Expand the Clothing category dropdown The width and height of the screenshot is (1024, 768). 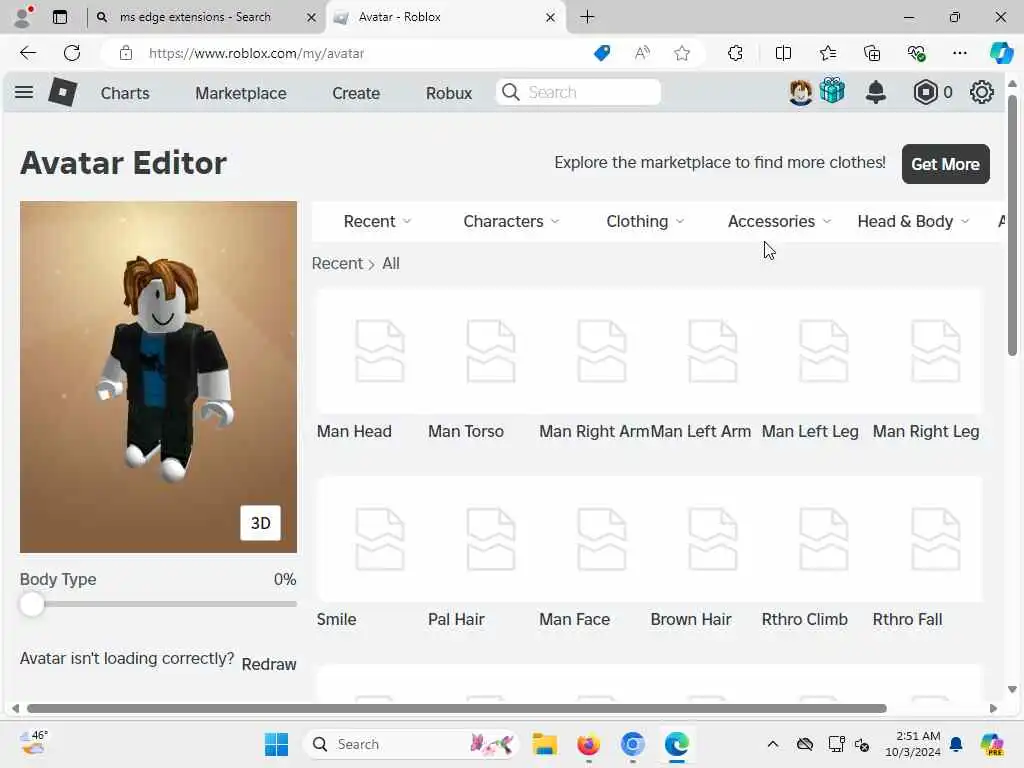click(645, 221)
